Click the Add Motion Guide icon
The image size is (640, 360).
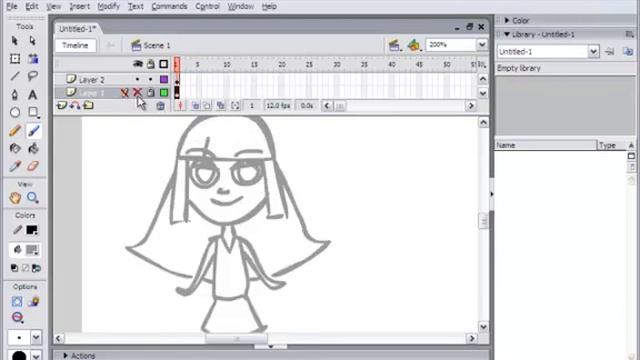coord(75,106)
